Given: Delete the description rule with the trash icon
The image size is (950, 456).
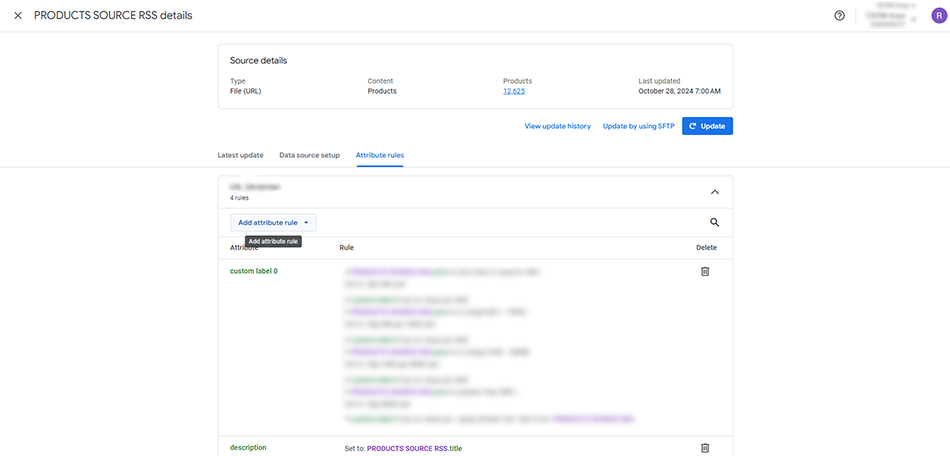Looking at the screenshot, I should (x=704, y=448).
